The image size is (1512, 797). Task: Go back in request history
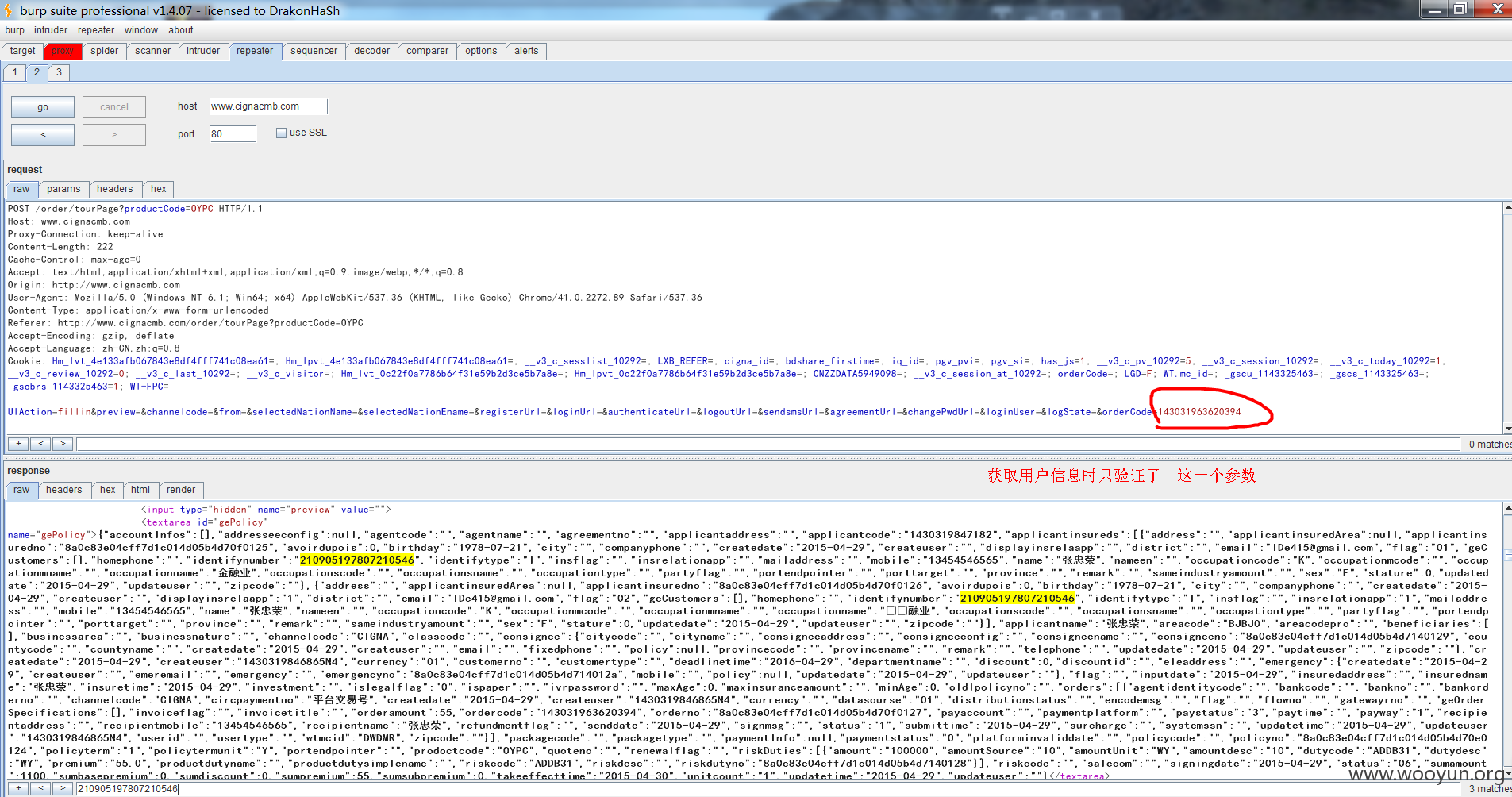coord(43,134)
